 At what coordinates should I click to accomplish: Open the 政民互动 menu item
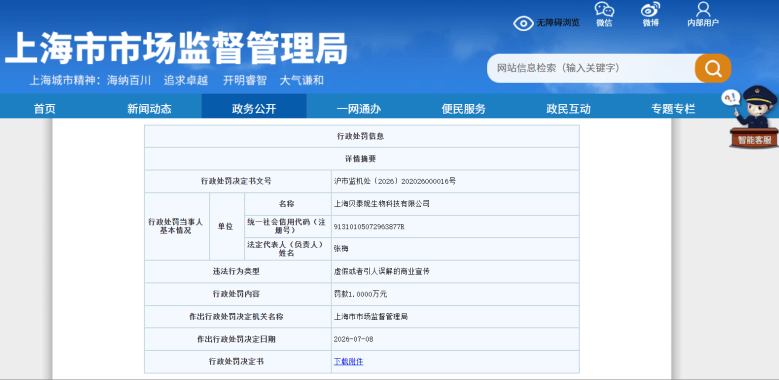[x=568, y=109]
